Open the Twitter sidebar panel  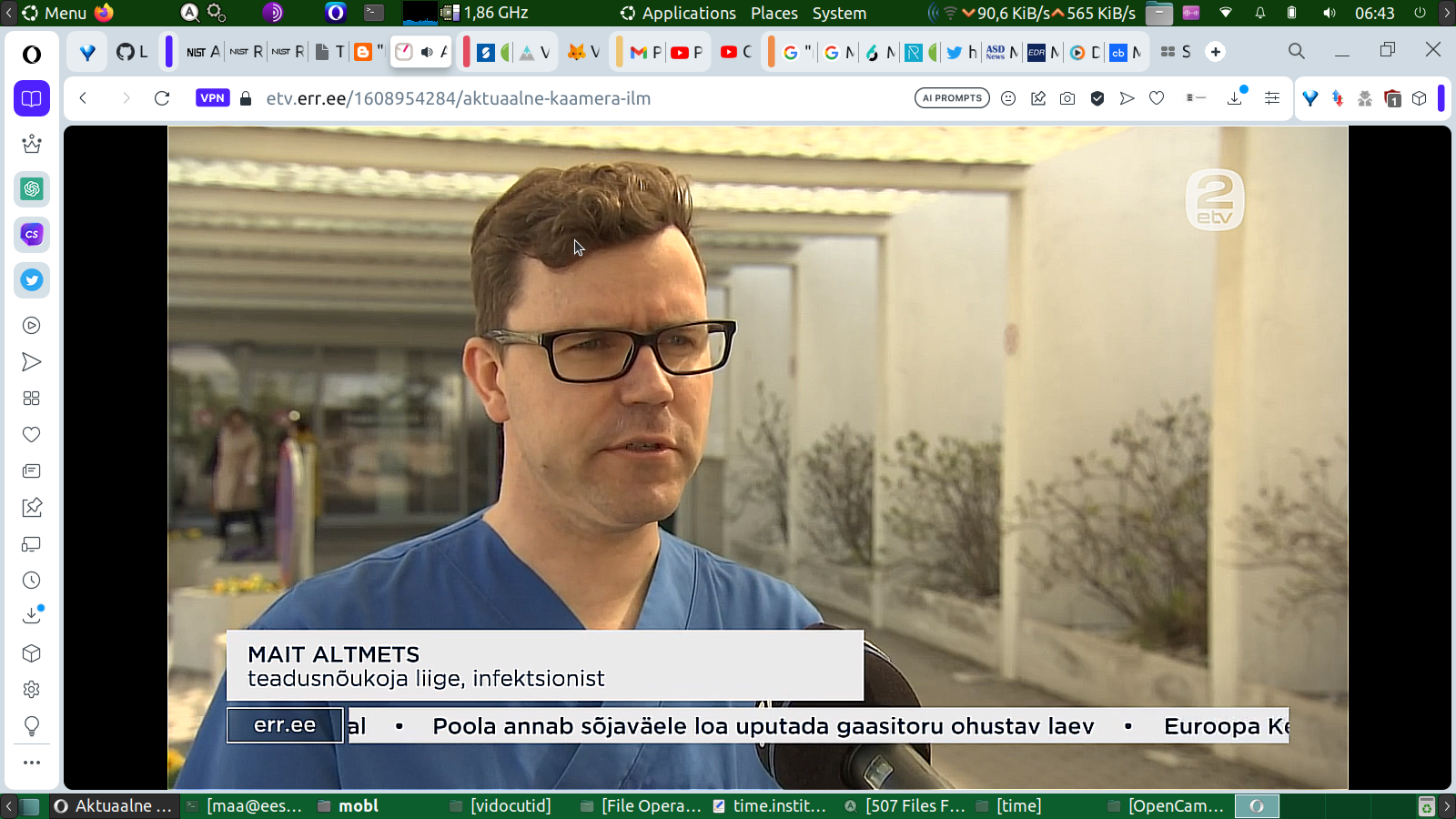[32, 280]
